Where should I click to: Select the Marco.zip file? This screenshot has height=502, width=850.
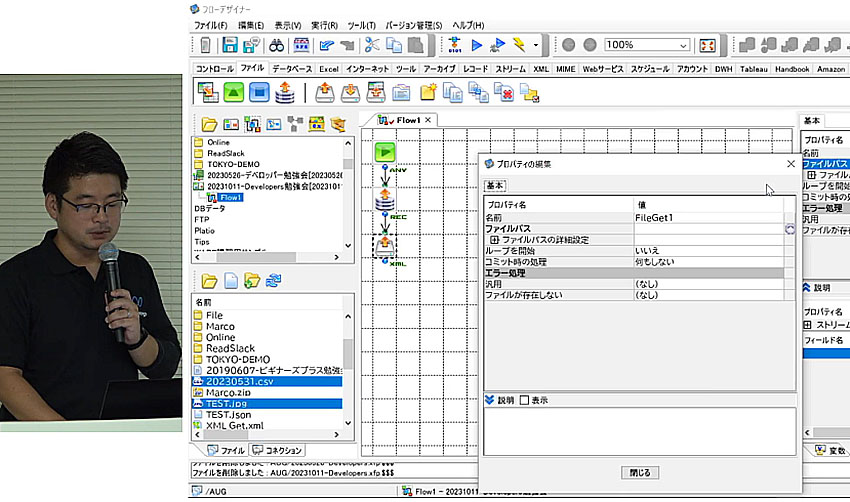(x=228, y=392)
